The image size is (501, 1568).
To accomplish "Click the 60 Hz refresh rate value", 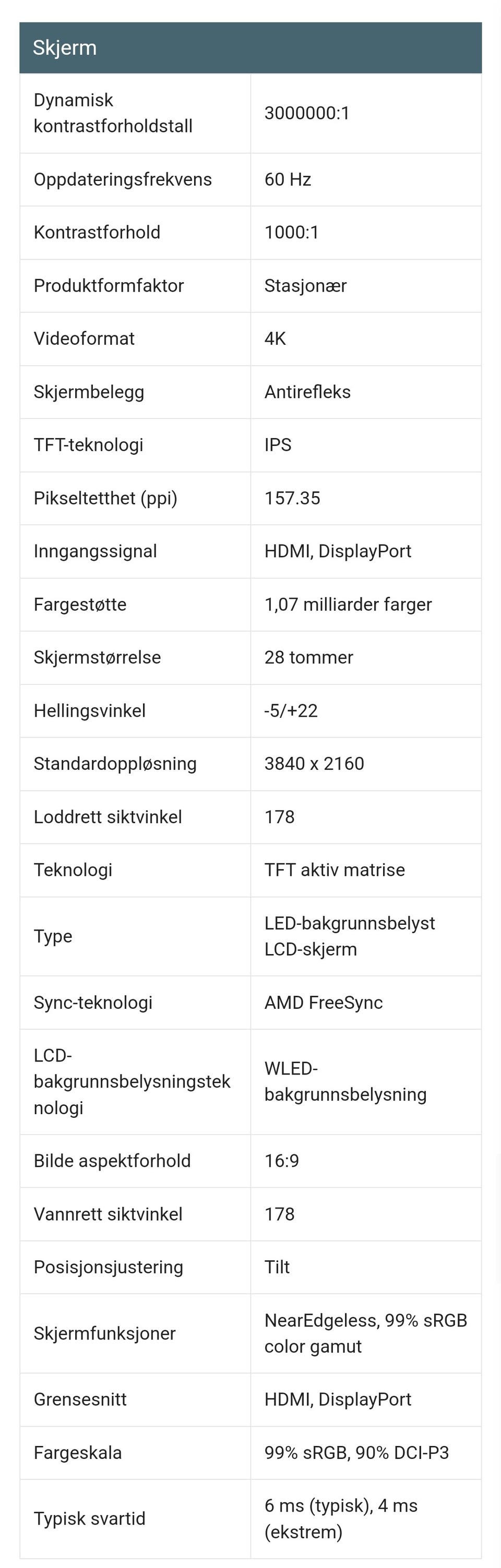I will point(288,179).
